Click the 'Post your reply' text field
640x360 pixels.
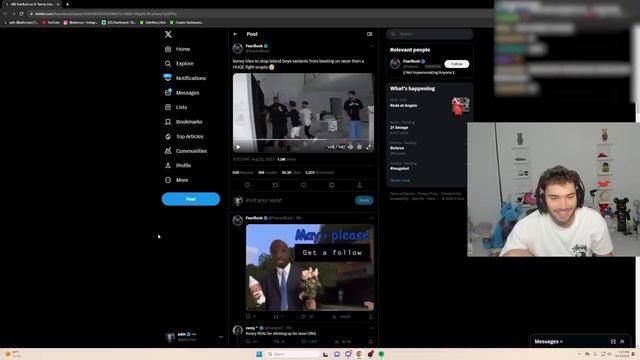(298, 200)
